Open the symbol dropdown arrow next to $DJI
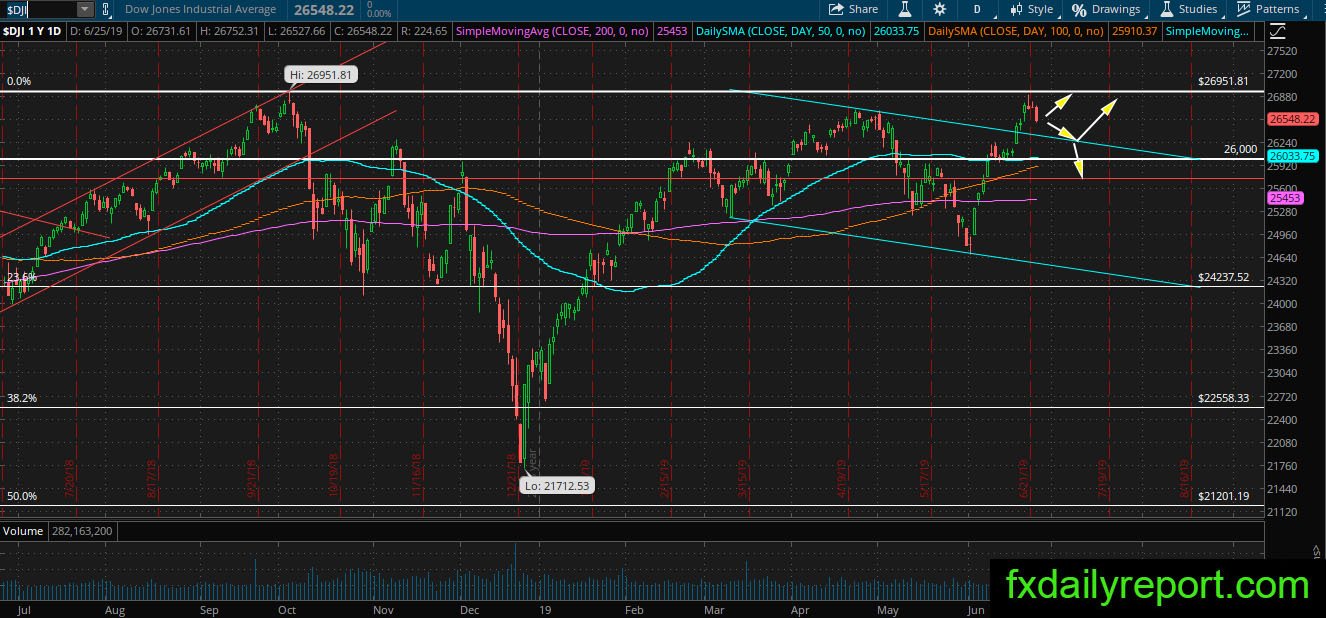Viewport: 1326px width, 618px height. click(x=84, y=9)
